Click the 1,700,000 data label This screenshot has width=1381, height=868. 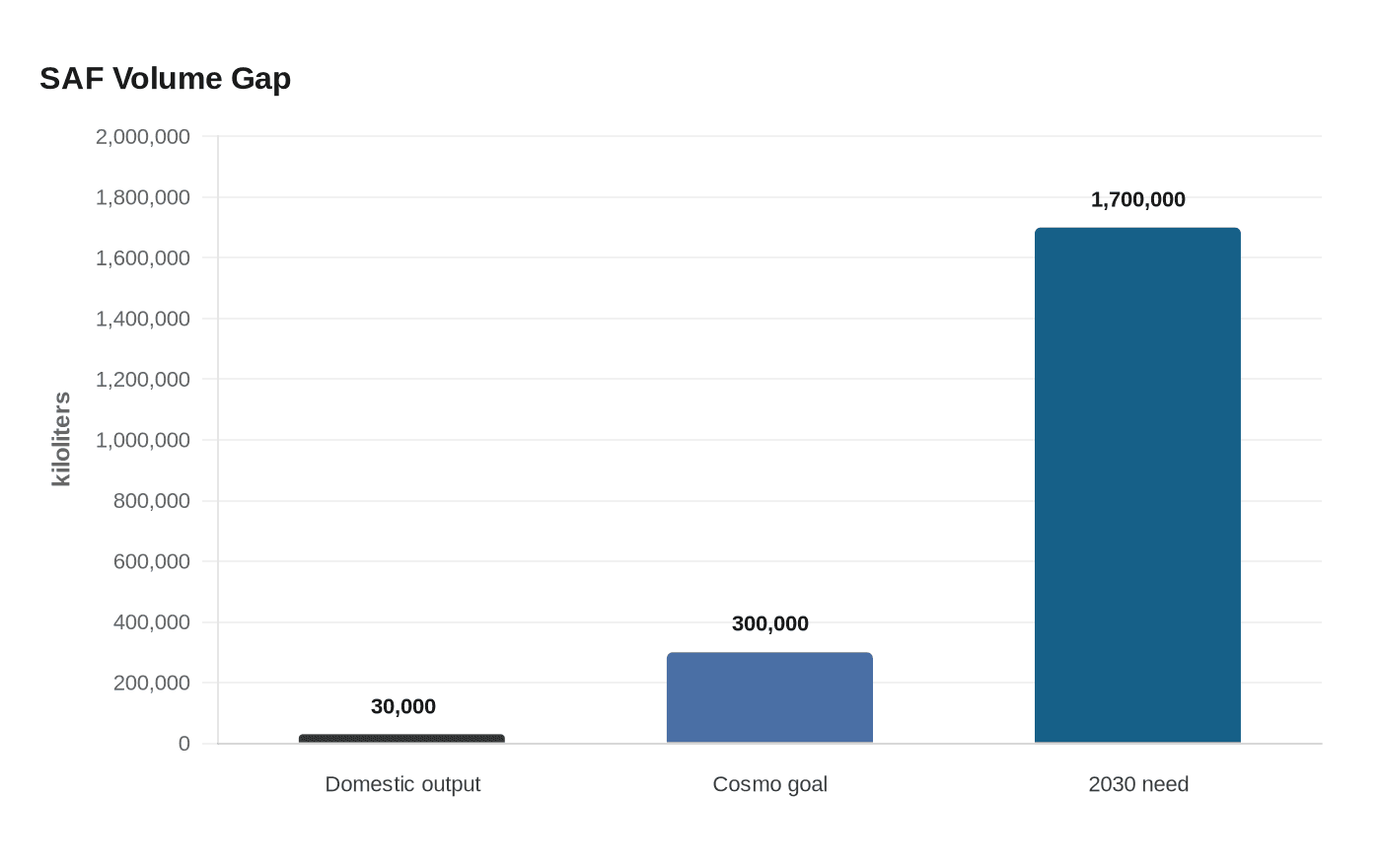[1137, 199]
